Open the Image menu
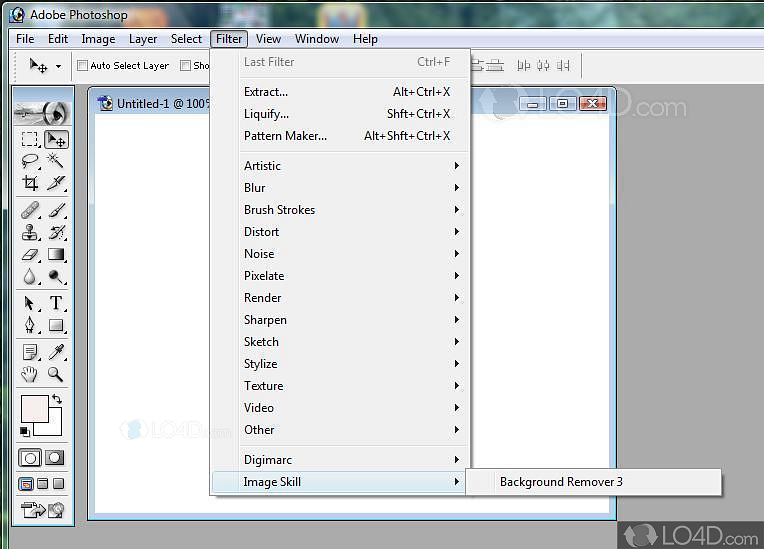 point(98,38)
